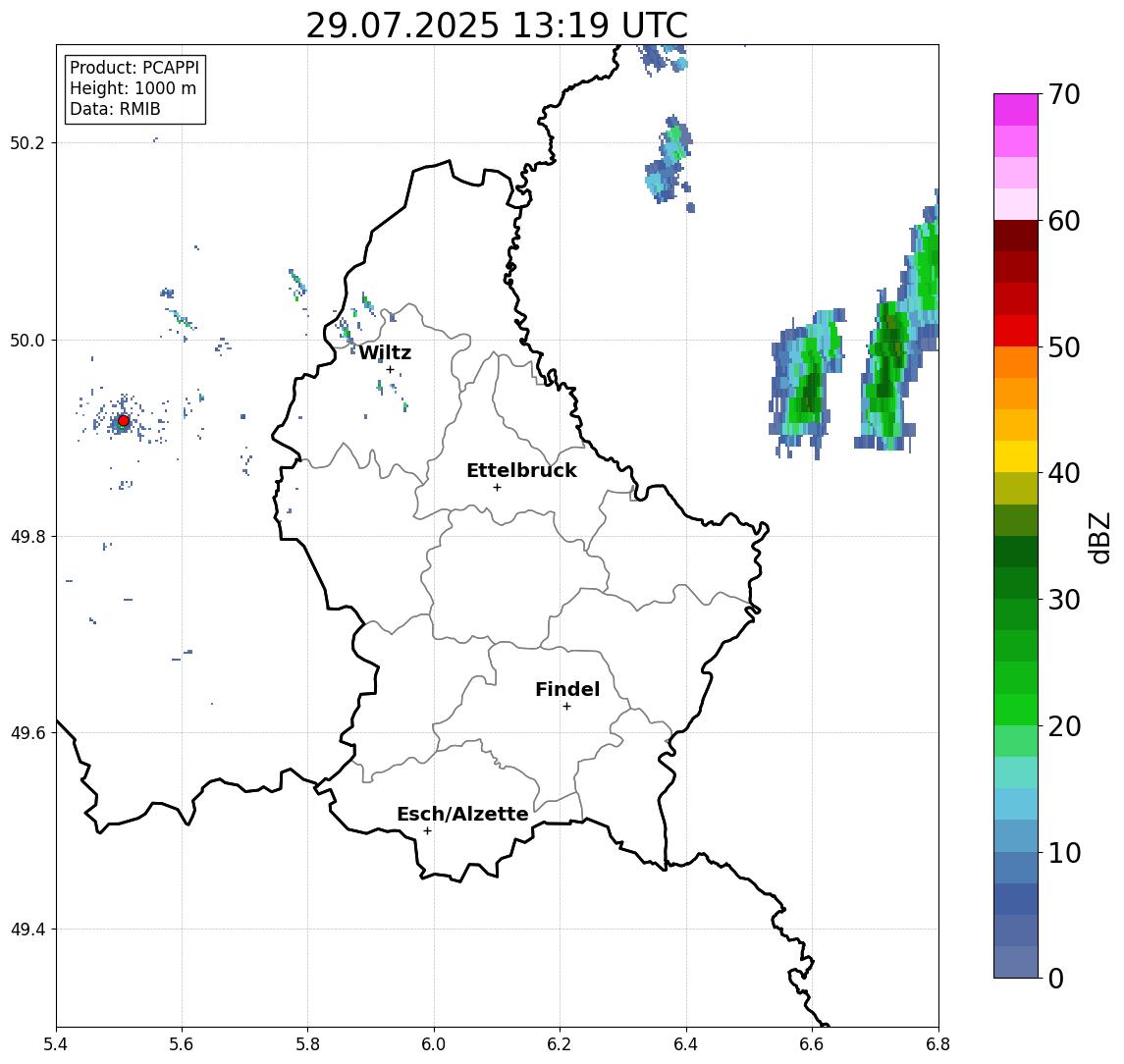
Task: Click the plus marker below Wiltz
Action: coord(390,369)
